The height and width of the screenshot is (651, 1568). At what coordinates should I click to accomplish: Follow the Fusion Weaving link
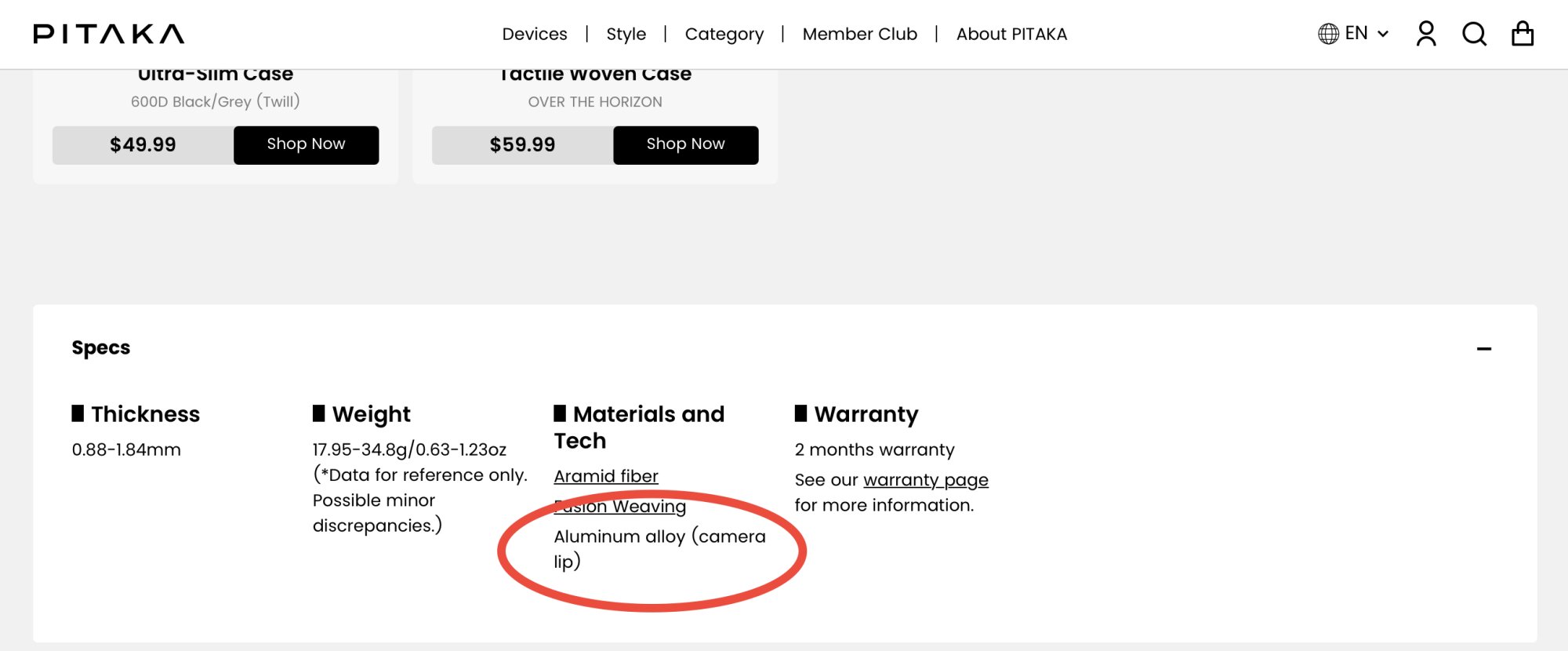click(620, 506)
